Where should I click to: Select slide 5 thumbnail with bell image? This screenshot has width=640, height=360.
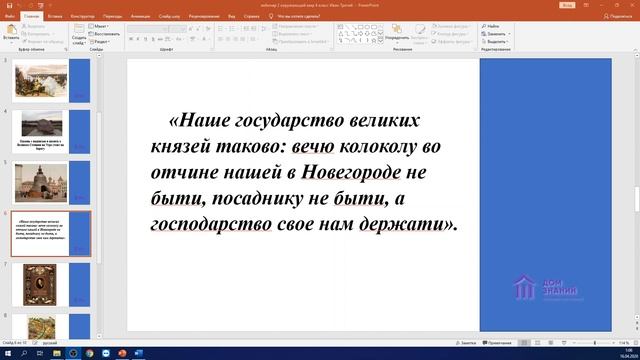pos(51,182)
